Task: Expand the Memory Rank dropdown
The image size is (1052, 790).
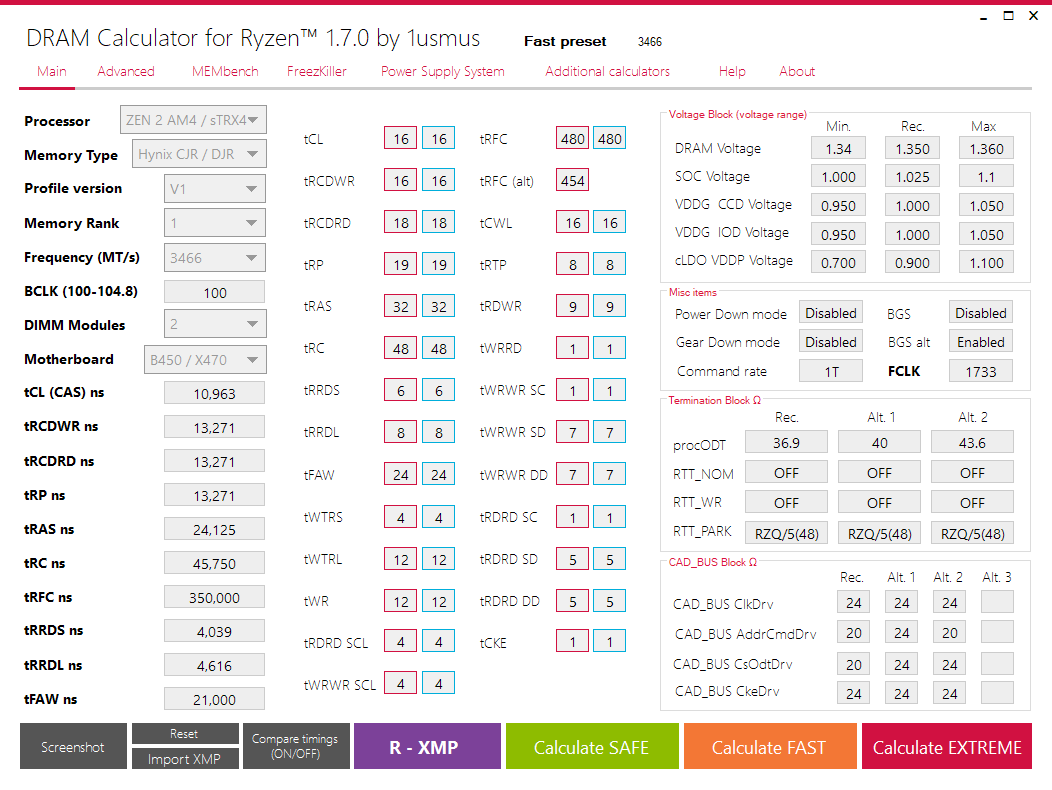Action: [x=215, y=222]
